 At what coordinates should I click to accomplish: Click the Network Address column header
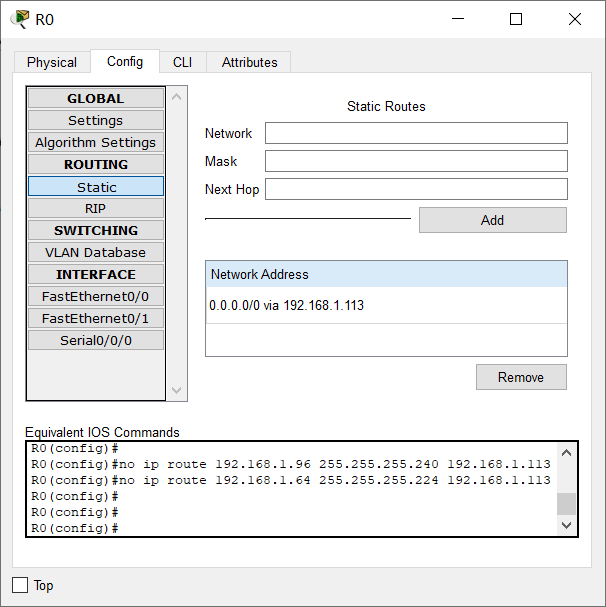pyautogui.click(x=386, y=274)
